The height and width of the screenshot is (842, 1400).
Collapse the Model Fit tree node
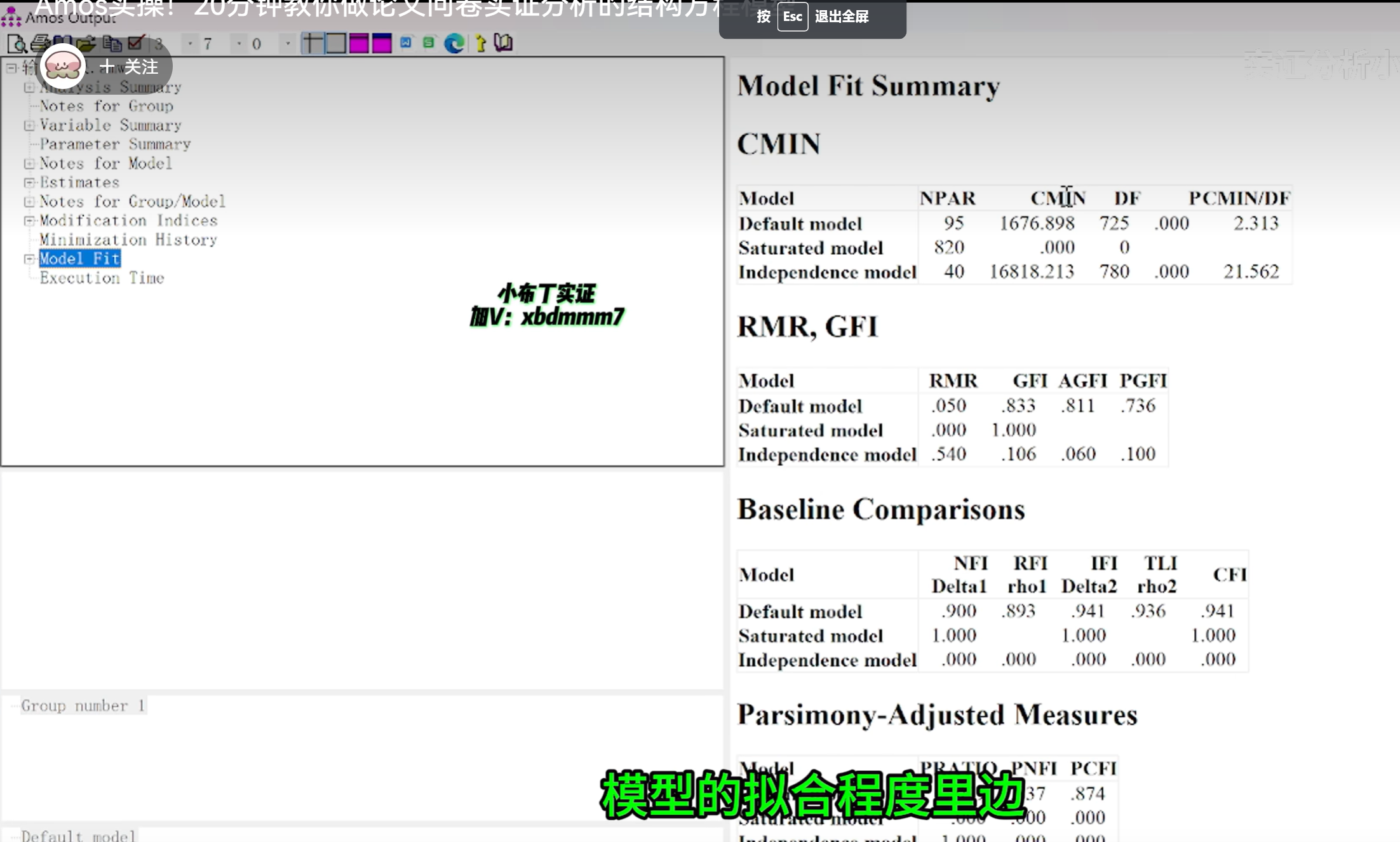pos(29,259)
